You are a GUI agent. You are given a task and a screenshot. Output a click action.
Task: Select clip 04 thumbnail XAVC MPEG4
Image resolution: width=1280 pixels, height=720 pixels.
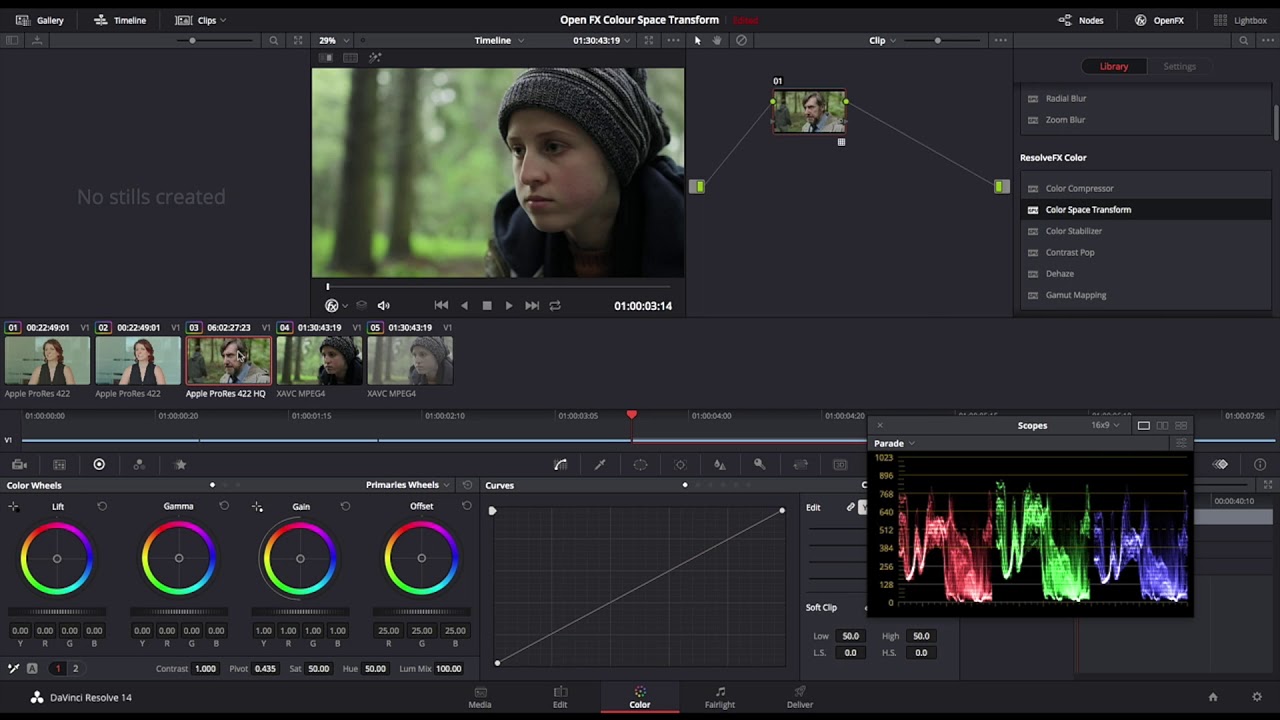[x=319, y=360]
